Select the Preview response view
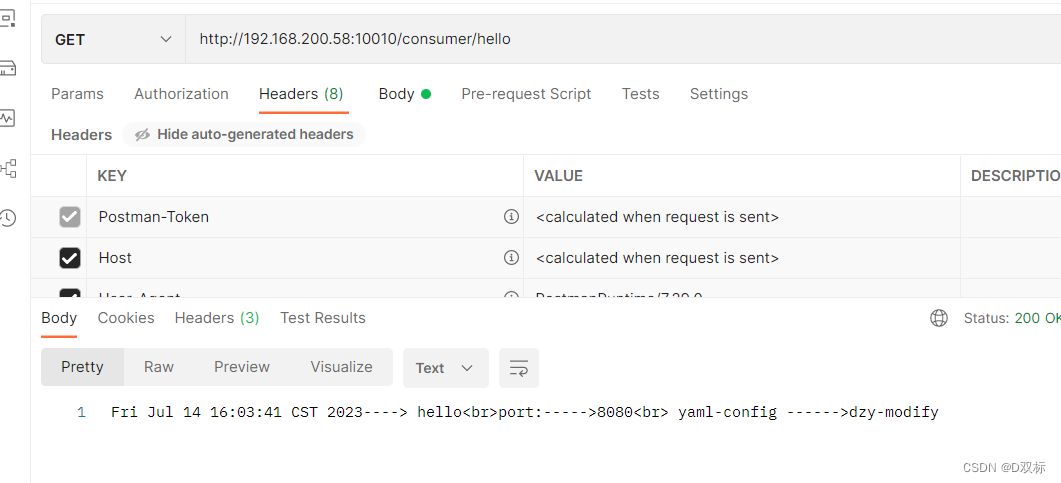The height and width of the screenshot is (483, 1061). pyautogui.click(x=242, y=367)
